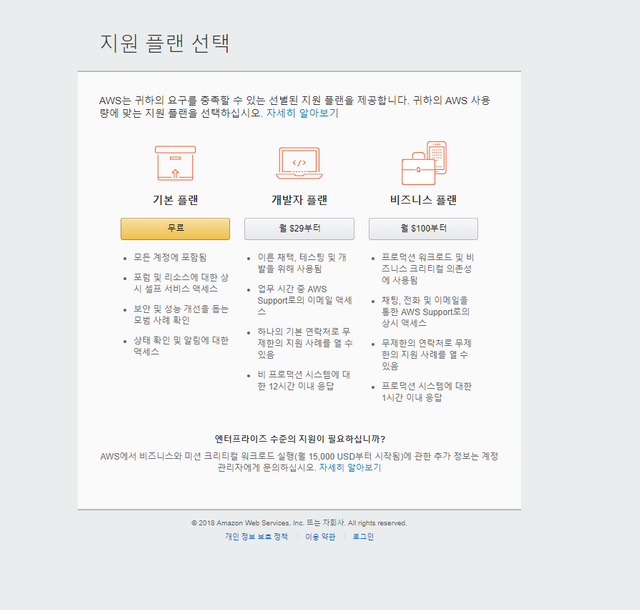Click the 개발자 플랜 heading

click(x=299, y=200)
